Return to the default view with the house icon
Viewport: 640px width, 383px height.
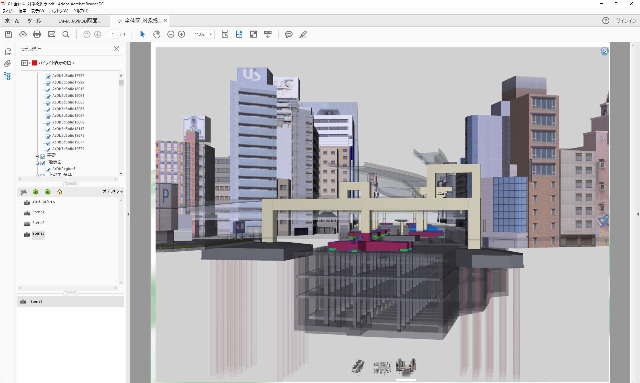pos(60,192)
